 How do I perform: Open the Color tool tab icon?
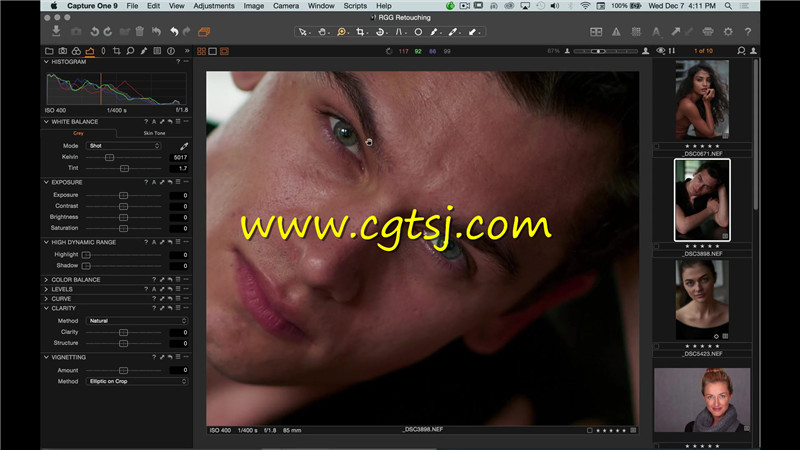tap(76, 51)
